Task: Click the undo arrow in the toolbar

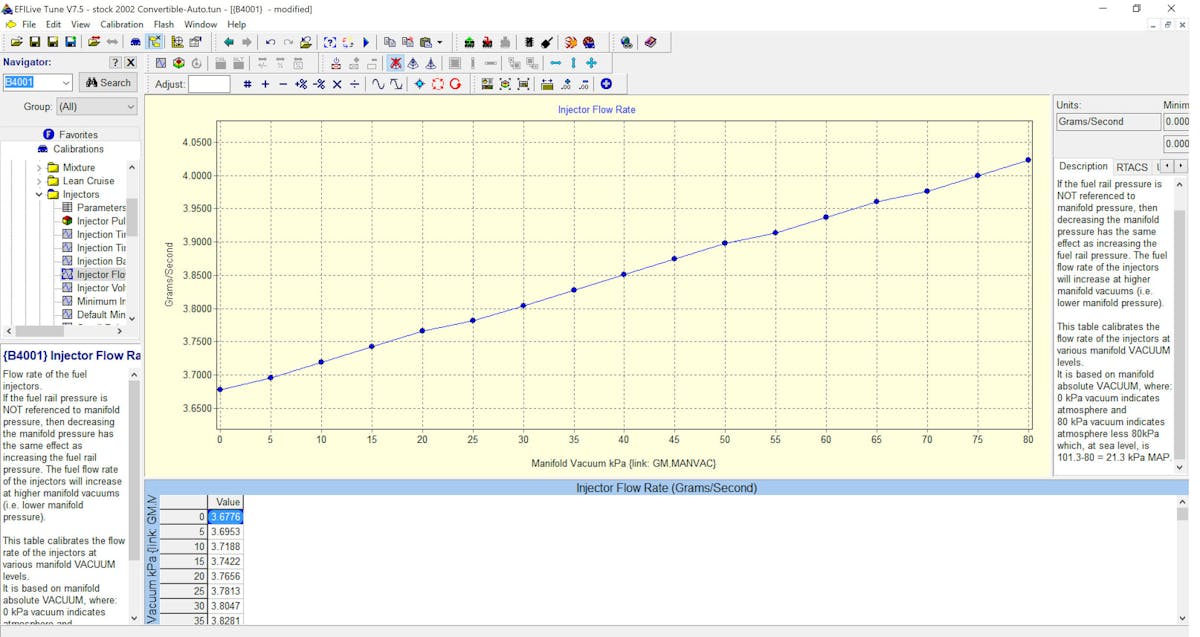Action: click(x=270, y=42)
